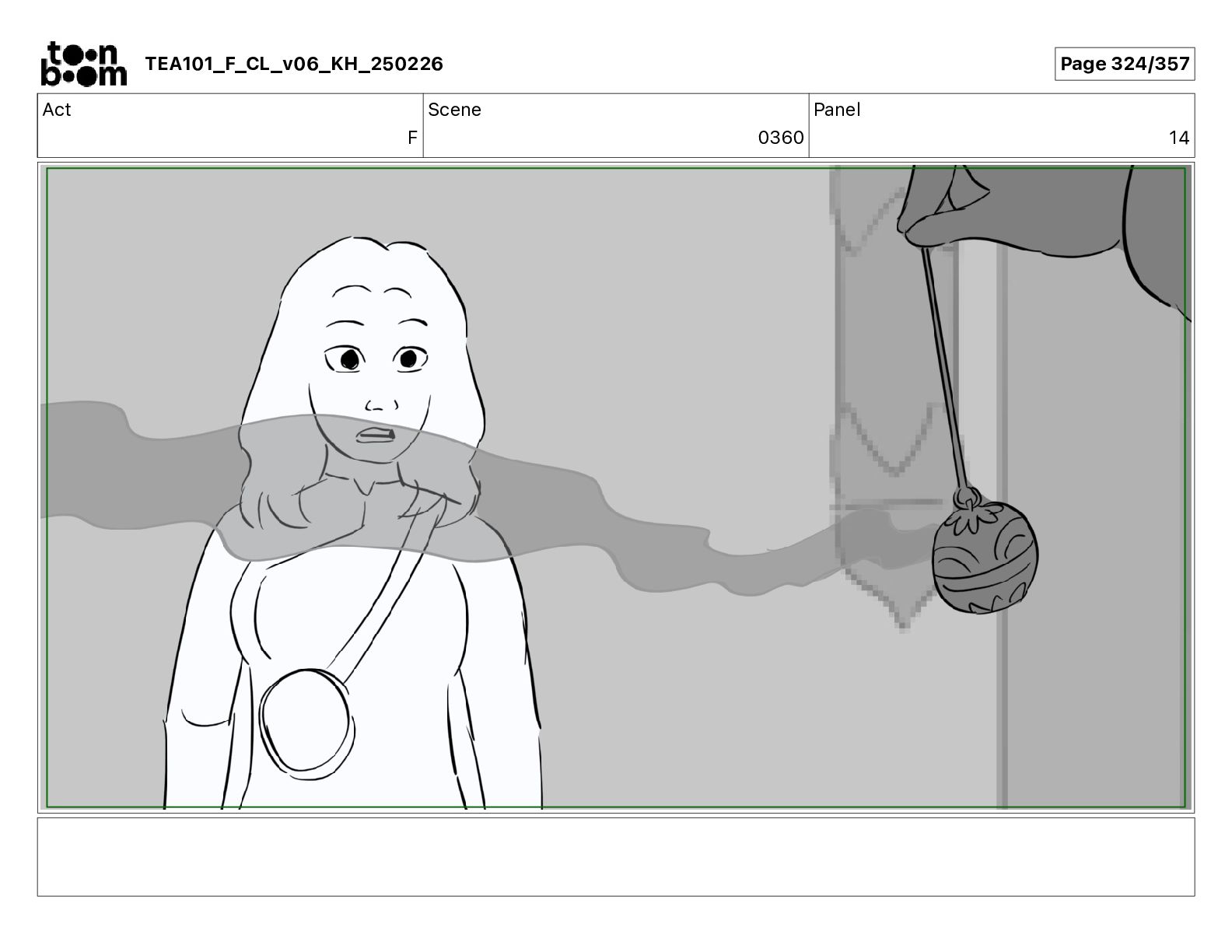Click the Act label
The height and width of the screenshot is (952, 1232).
tap(57, 110)
